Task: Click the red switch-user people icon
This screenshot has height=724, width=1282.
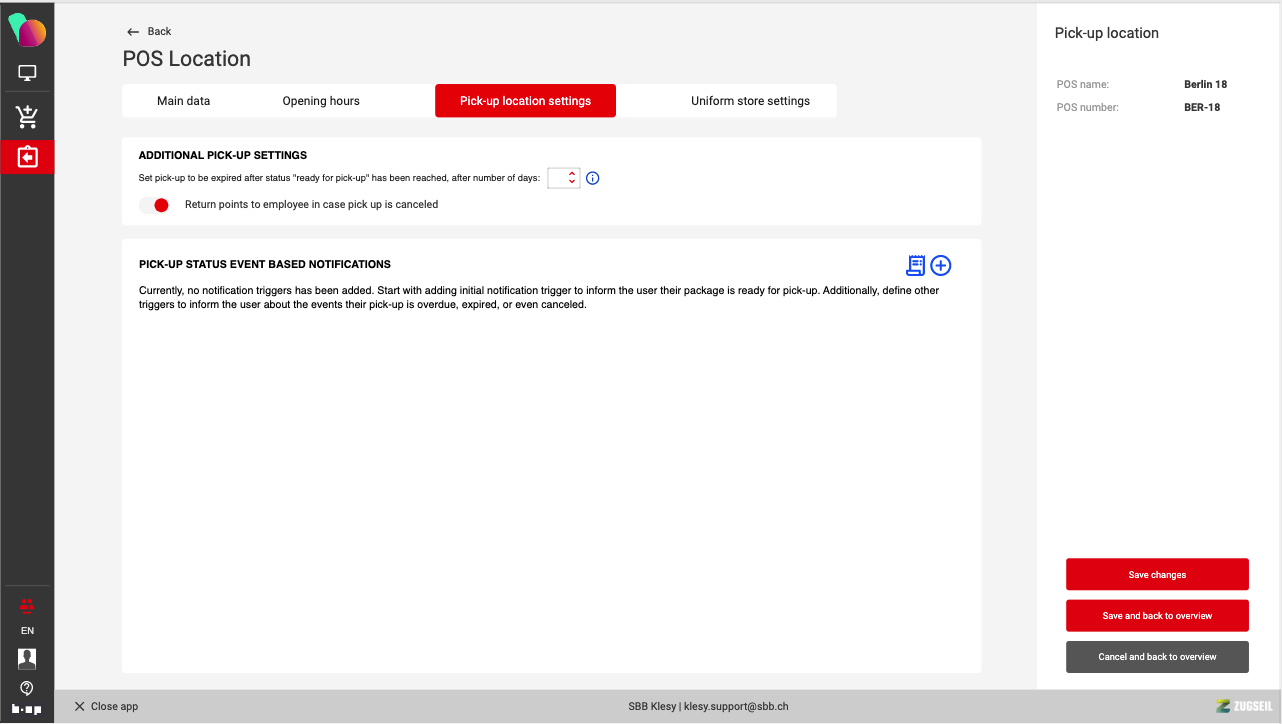Action: 27,605
